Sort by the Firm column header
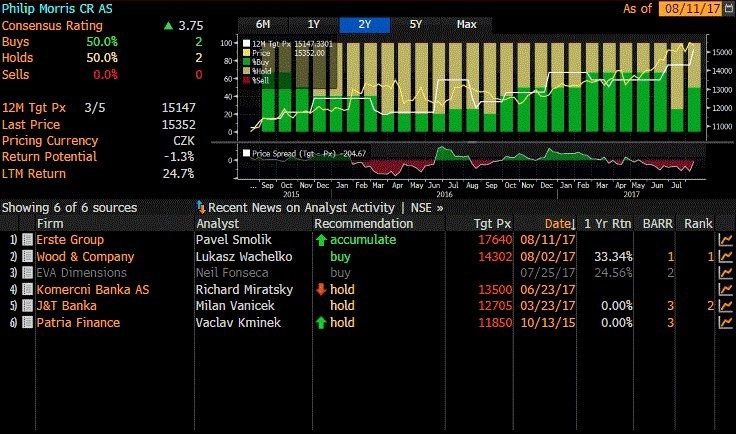The image size is (736, 434). point(50,224)
